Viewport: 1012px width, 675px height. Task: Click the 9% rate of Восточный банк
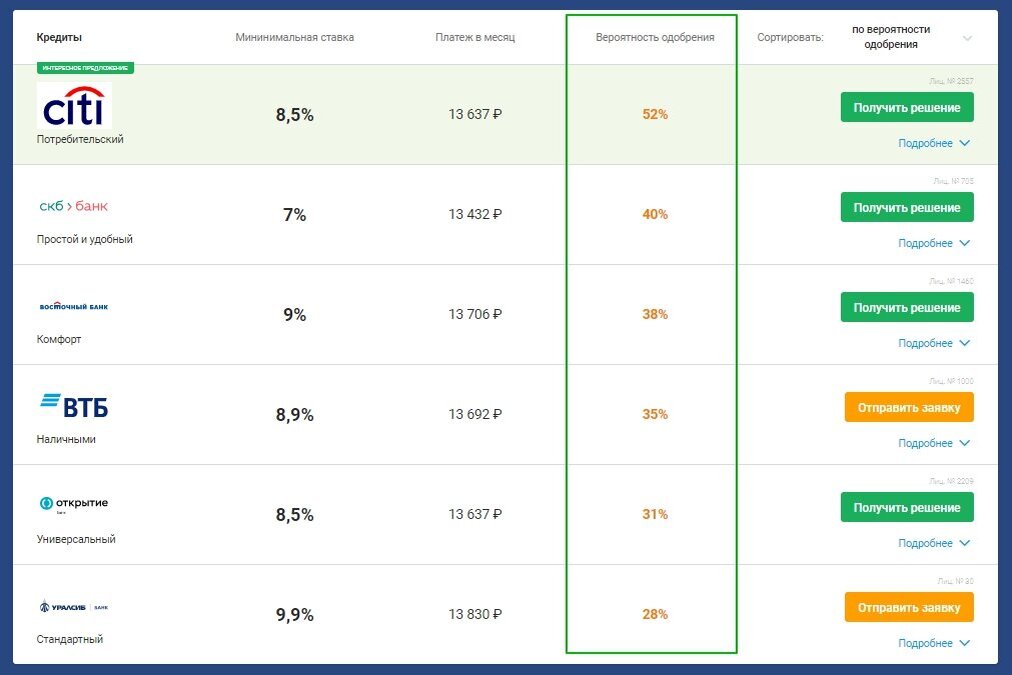pyautogui.click(x=294, y=315)
